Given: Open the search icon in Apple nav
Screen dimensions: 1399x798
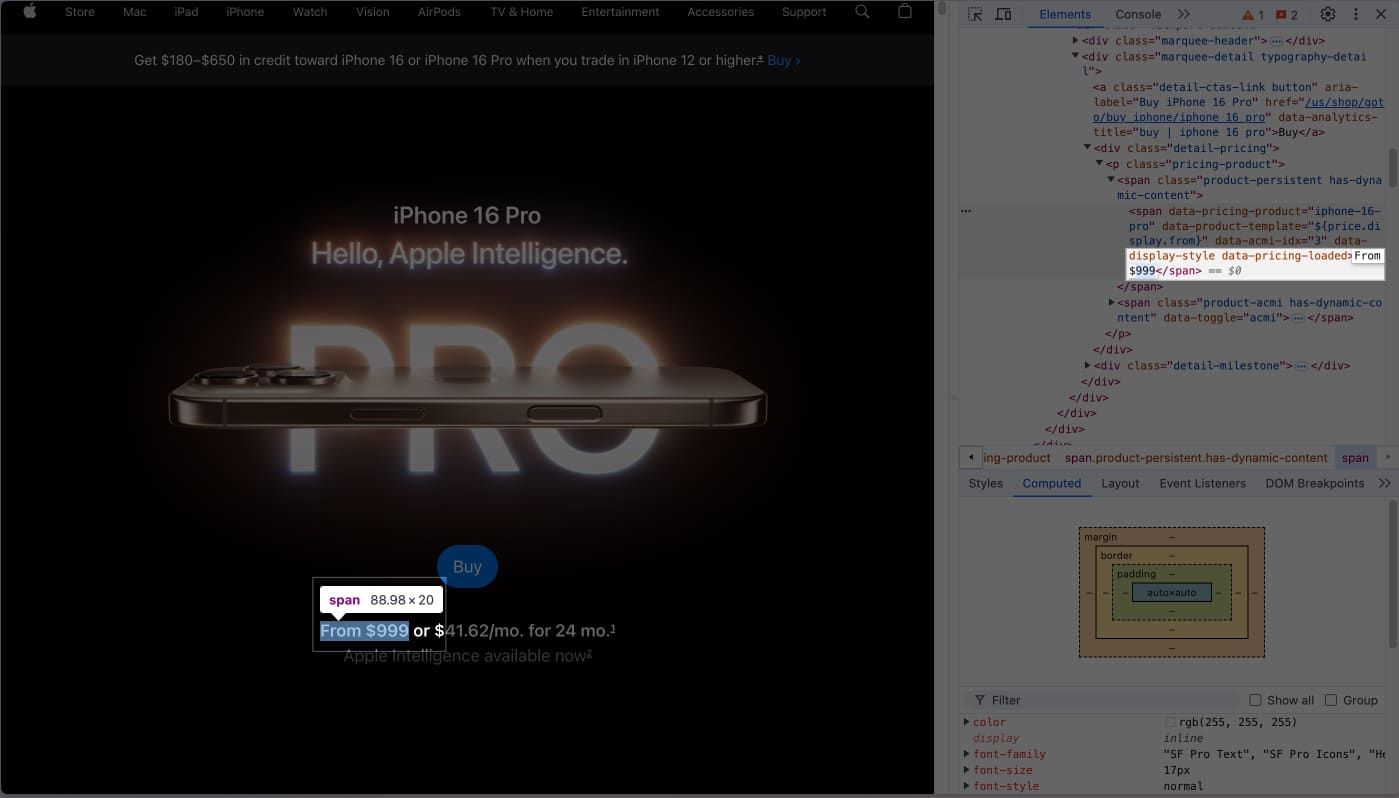Looking at the screenshot, I should coord(863,12).
